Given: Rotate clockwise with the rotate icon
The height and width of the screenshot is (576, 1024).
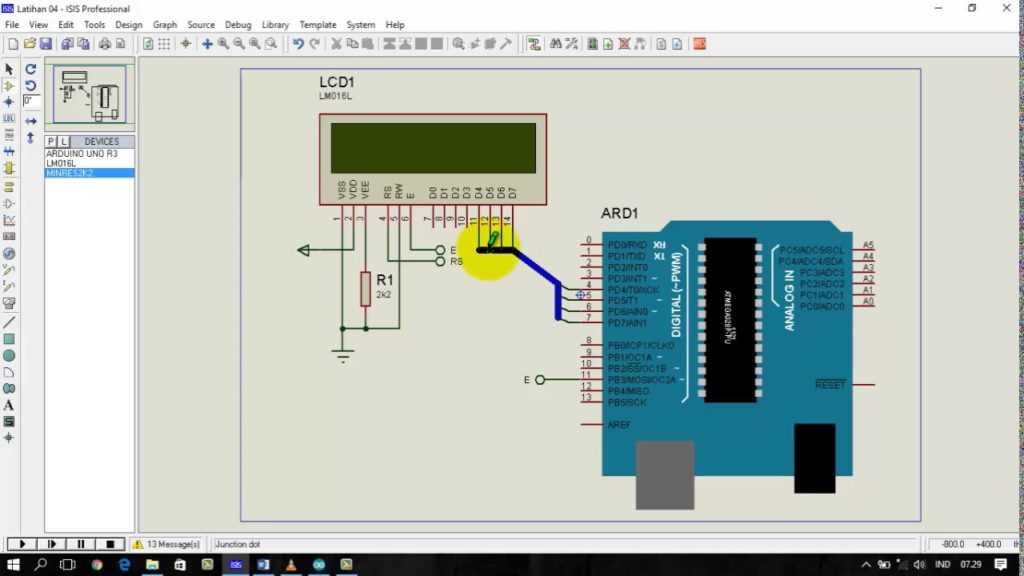Looking at the screenshot, I should 31,69.
